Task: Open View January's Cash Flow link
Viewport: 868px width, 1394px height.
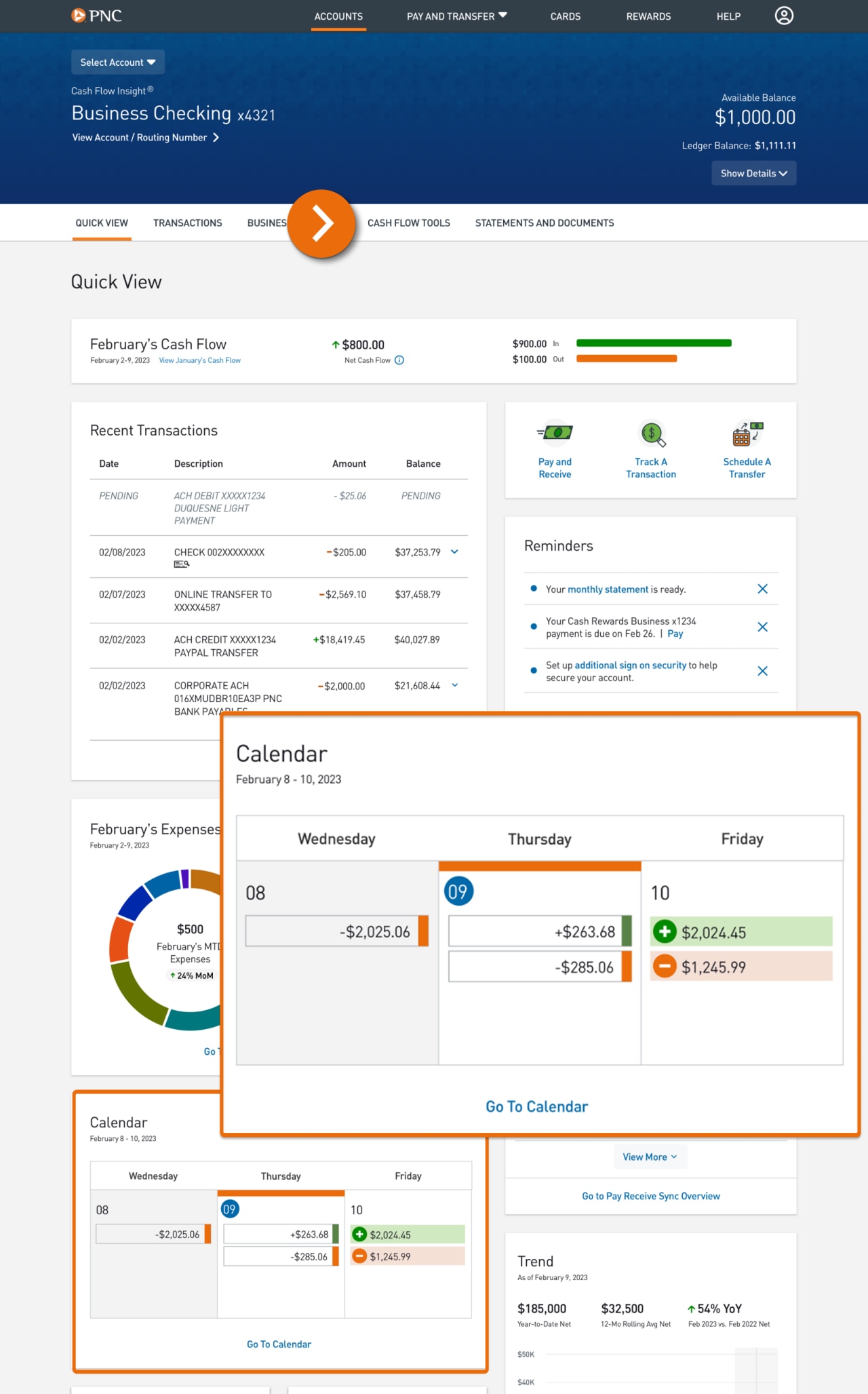Action: click(200, 360)
